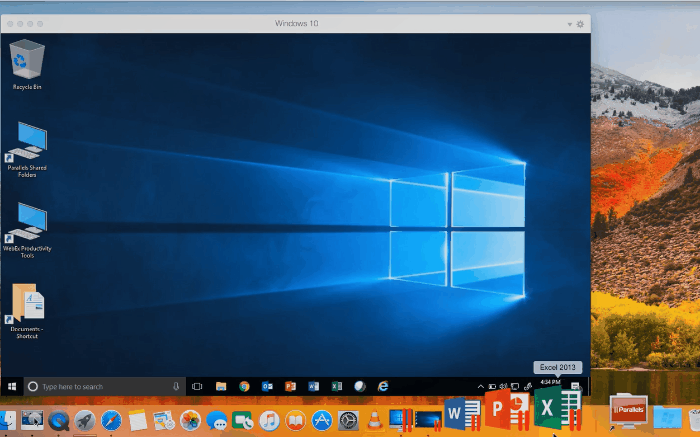
Task: Open the Windows Action Center notifications
Action: click(575, 387)
